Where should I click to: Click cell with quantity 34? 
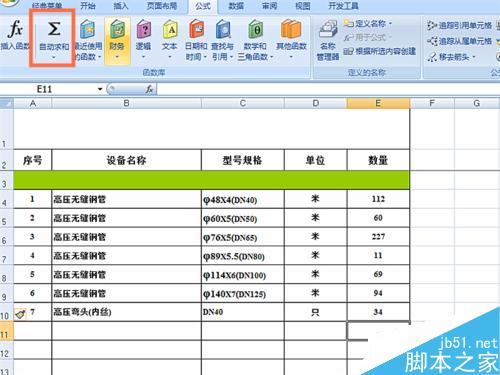[378, 312]
